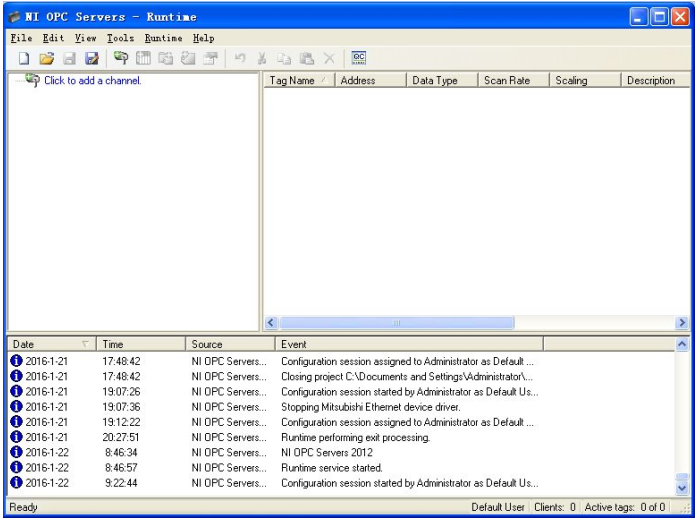Image resolution: width=697 pixels, height=520 pixels.
Task: Select the 'Runtime performing exit processing.' event
Action: (355, 437)
